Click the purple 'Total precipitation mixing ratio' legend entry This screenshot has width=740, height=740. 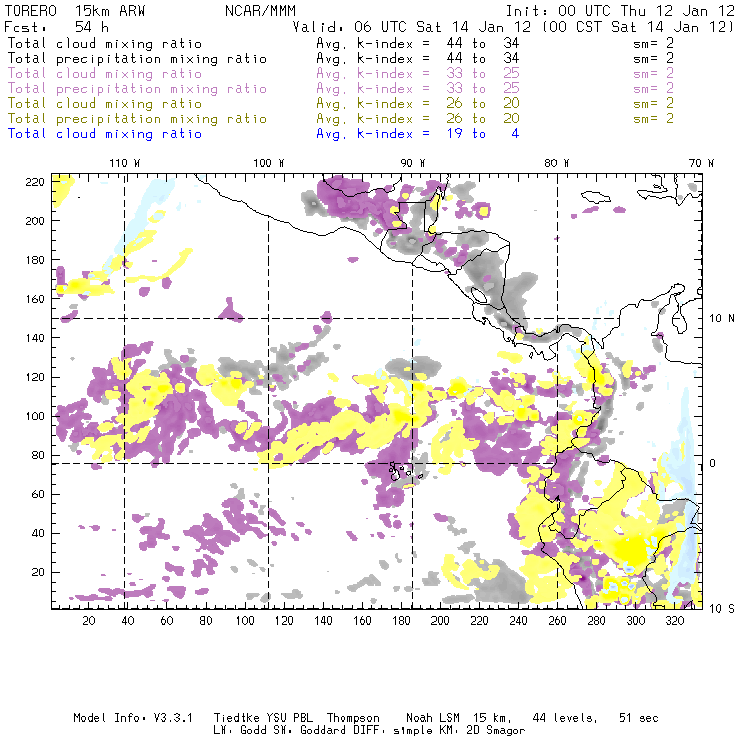click(137, 89)
